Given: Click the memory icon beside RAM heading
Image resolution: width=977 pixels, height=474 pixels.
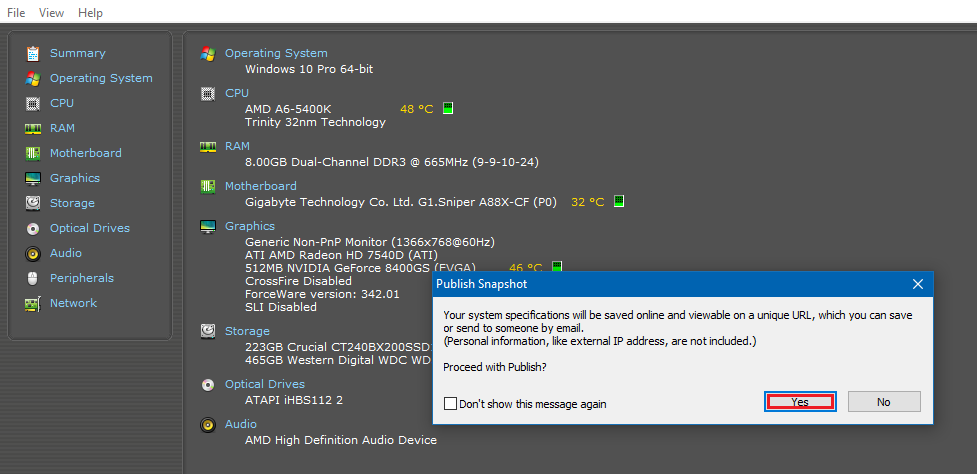Looking at the screenshot, I should pyautogui.click(x=208, y=146).
